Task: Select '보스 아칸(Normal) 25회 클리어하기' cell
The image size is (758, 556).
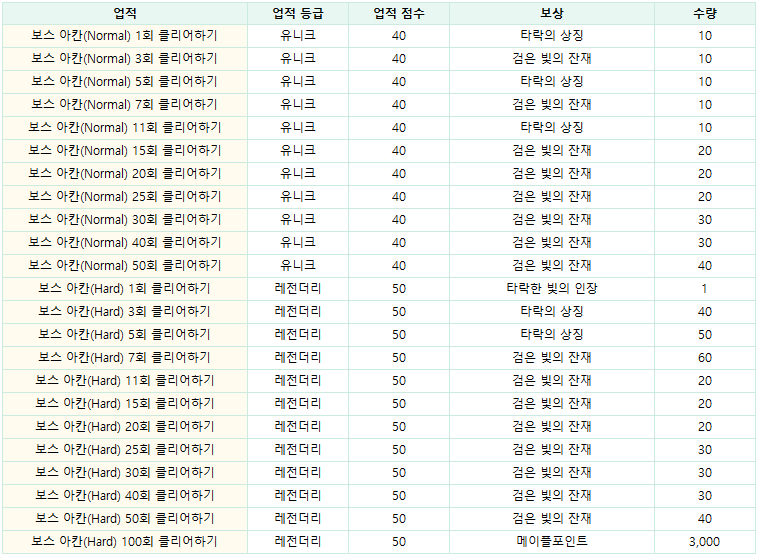Action: click(125, 196)
